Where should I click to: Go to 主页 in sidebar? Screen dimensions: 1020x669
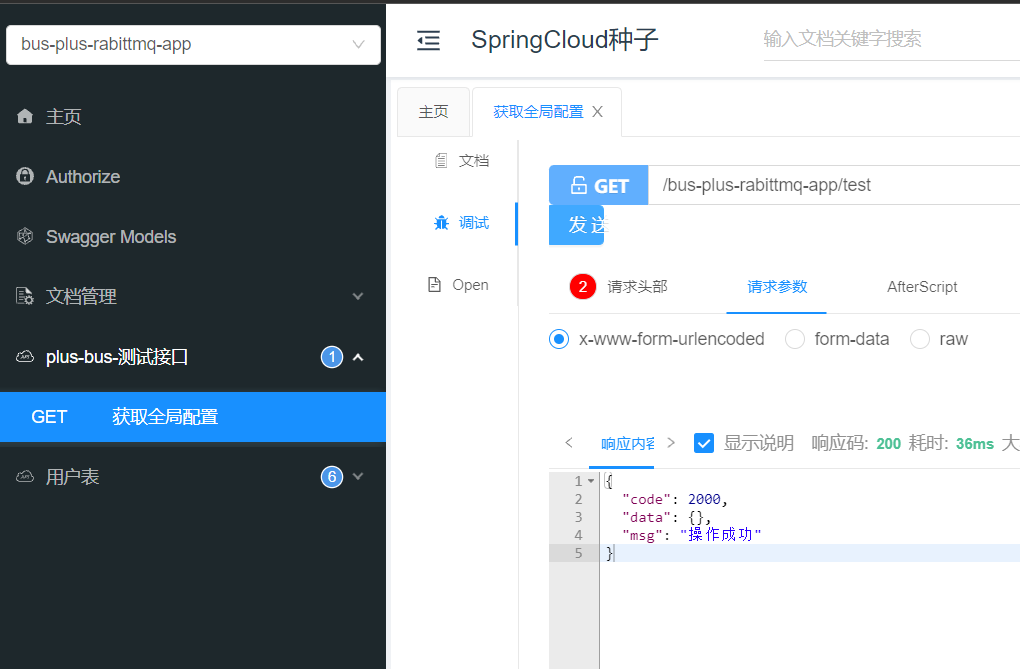pyautogui.click(x=193, y=116)
